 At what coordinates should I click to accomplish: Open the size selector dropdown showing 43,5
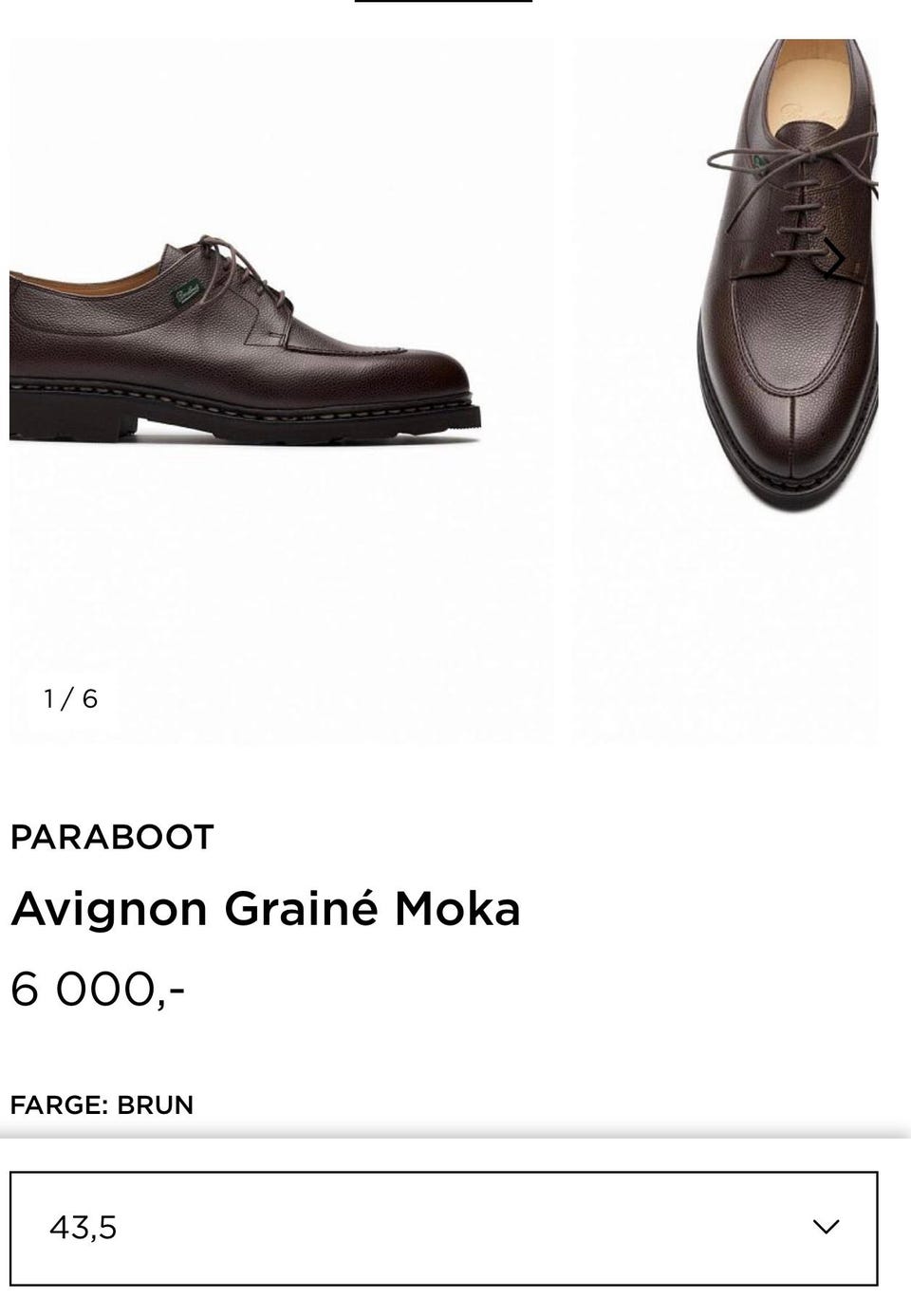pyautogui.click(x=444, y=1228)
